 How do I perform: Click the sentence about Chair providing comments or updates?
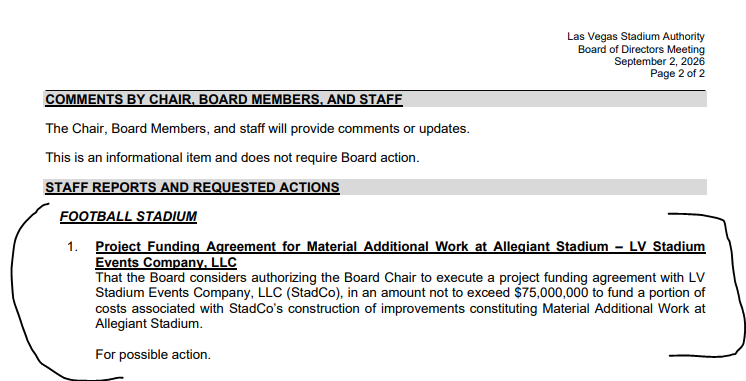pyautogui.click(x=257, y=129)
